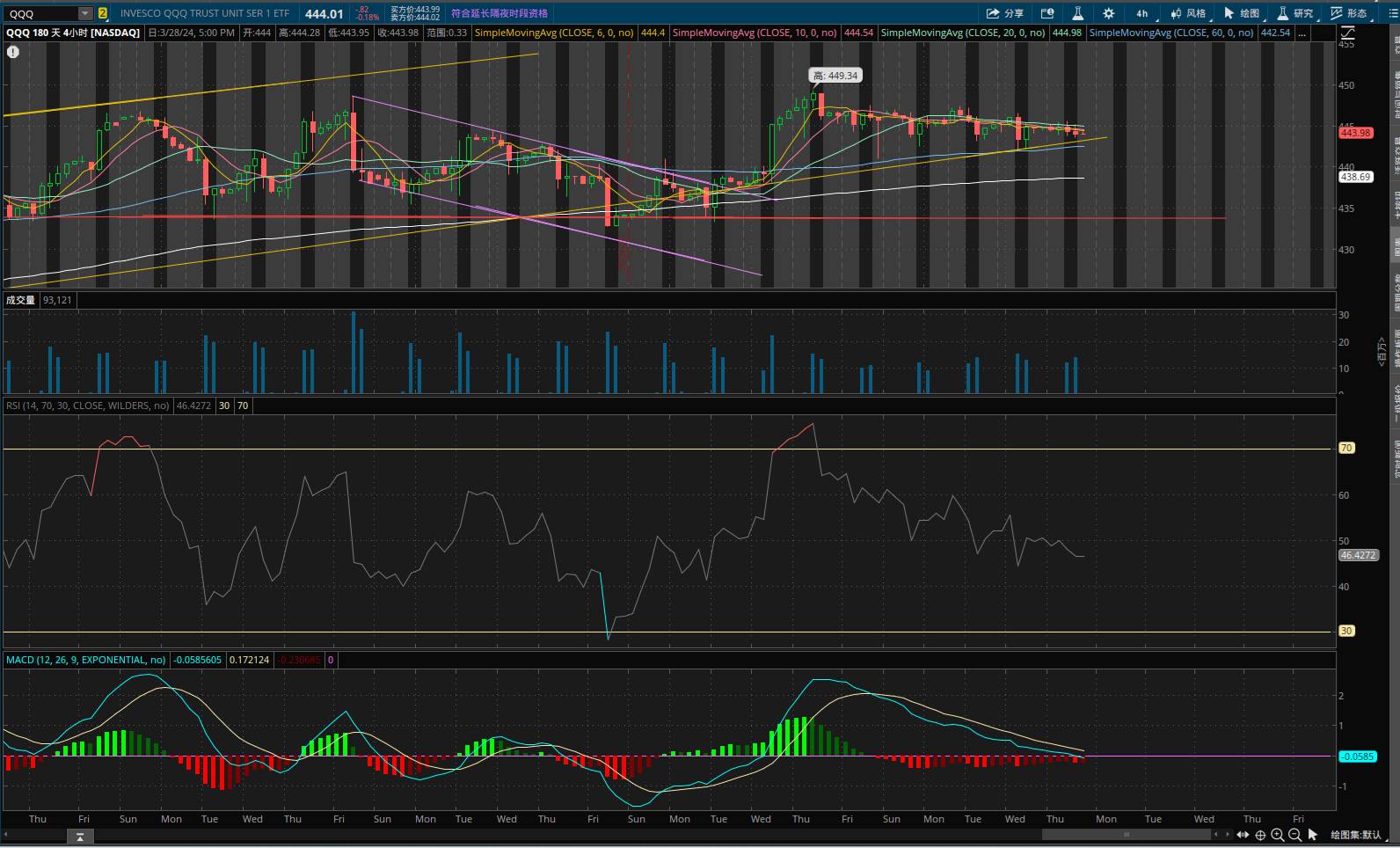Click SimpleMovingAvg (CLOSE, 6, 0, no) label

tap(554, 33)
